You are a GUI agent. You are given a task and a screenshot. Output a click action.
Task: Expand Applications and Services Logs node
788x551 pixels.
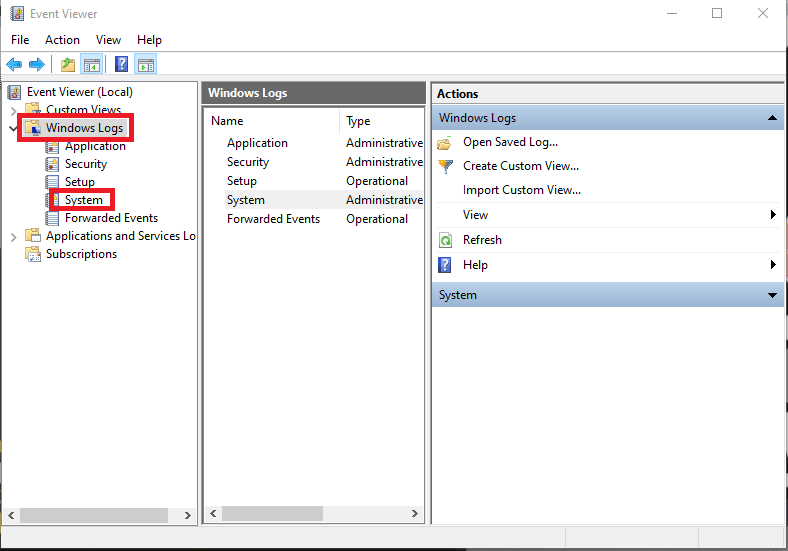14,237
